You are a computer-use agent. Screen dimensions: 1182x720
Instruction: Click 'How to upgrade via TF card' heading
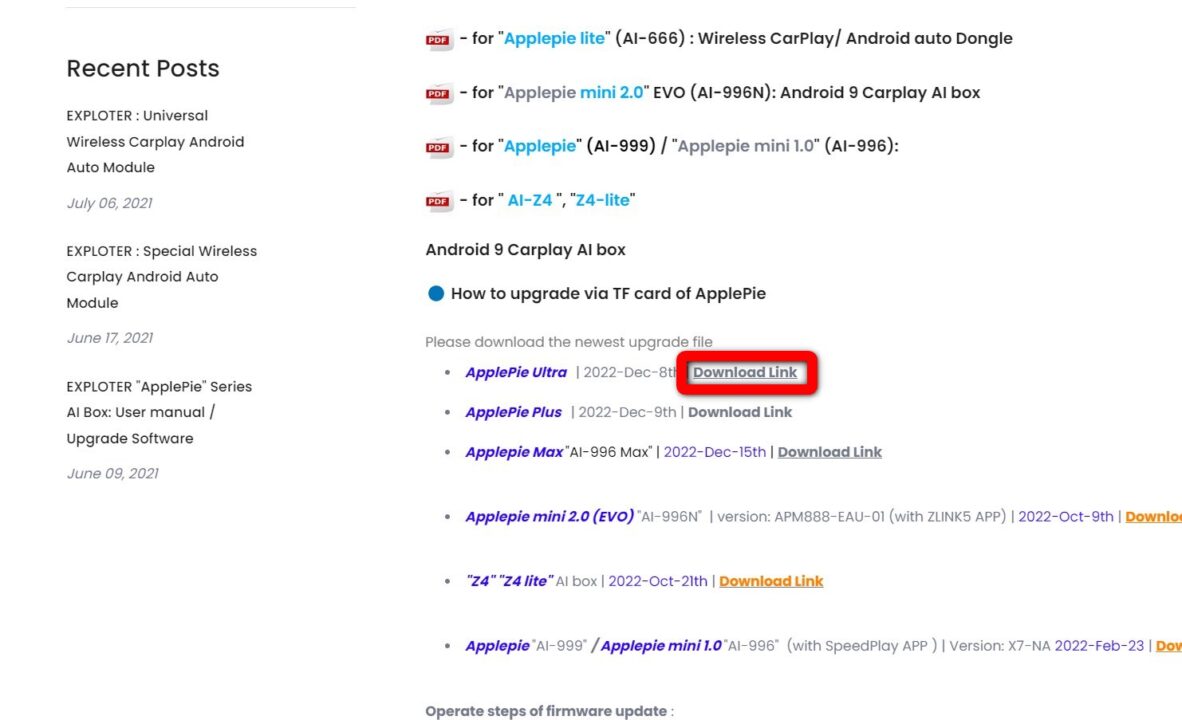coord(608,294)
